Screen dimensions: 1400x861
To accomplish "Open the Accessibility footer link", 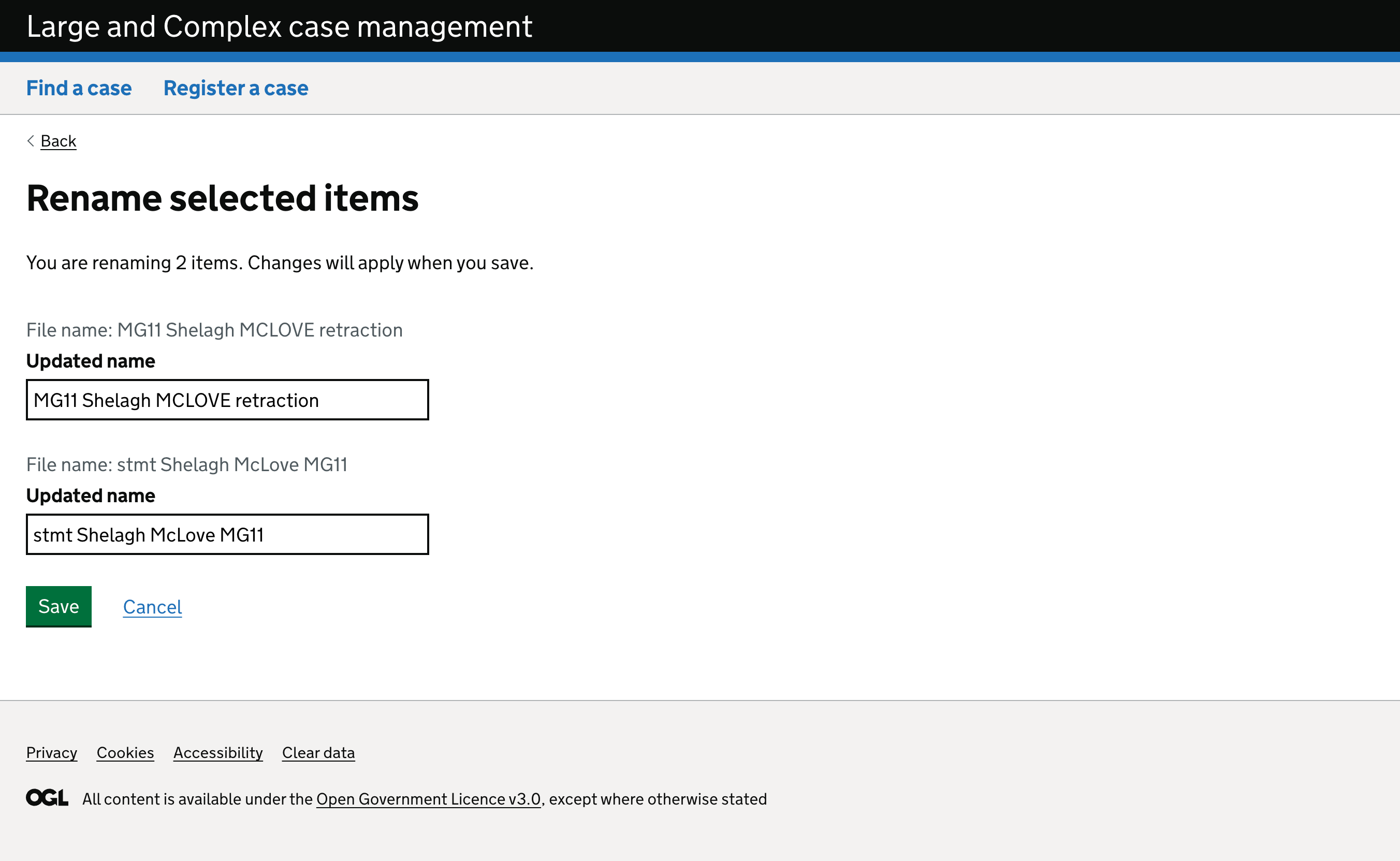I will [x=218, y=752].
